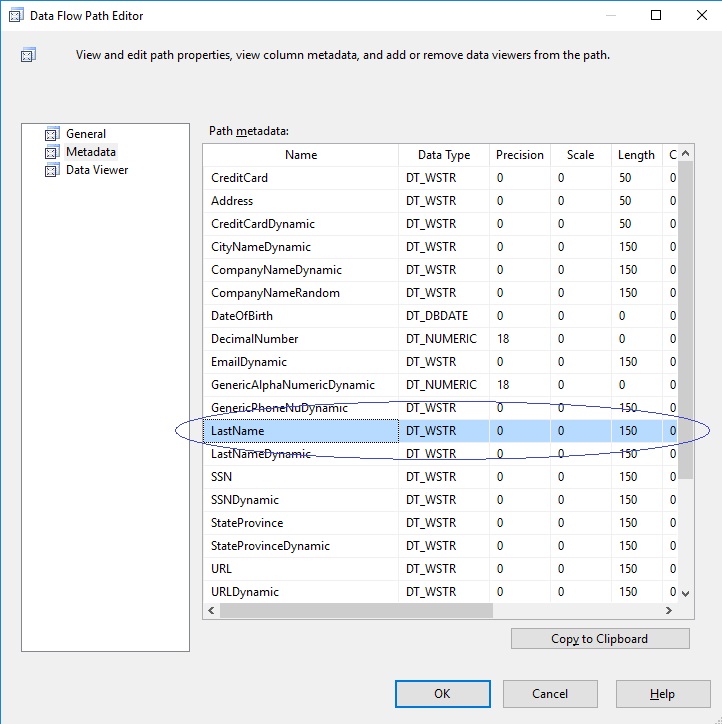
Task: Click the Metadata page icon
Action: [x=52, y=151]
